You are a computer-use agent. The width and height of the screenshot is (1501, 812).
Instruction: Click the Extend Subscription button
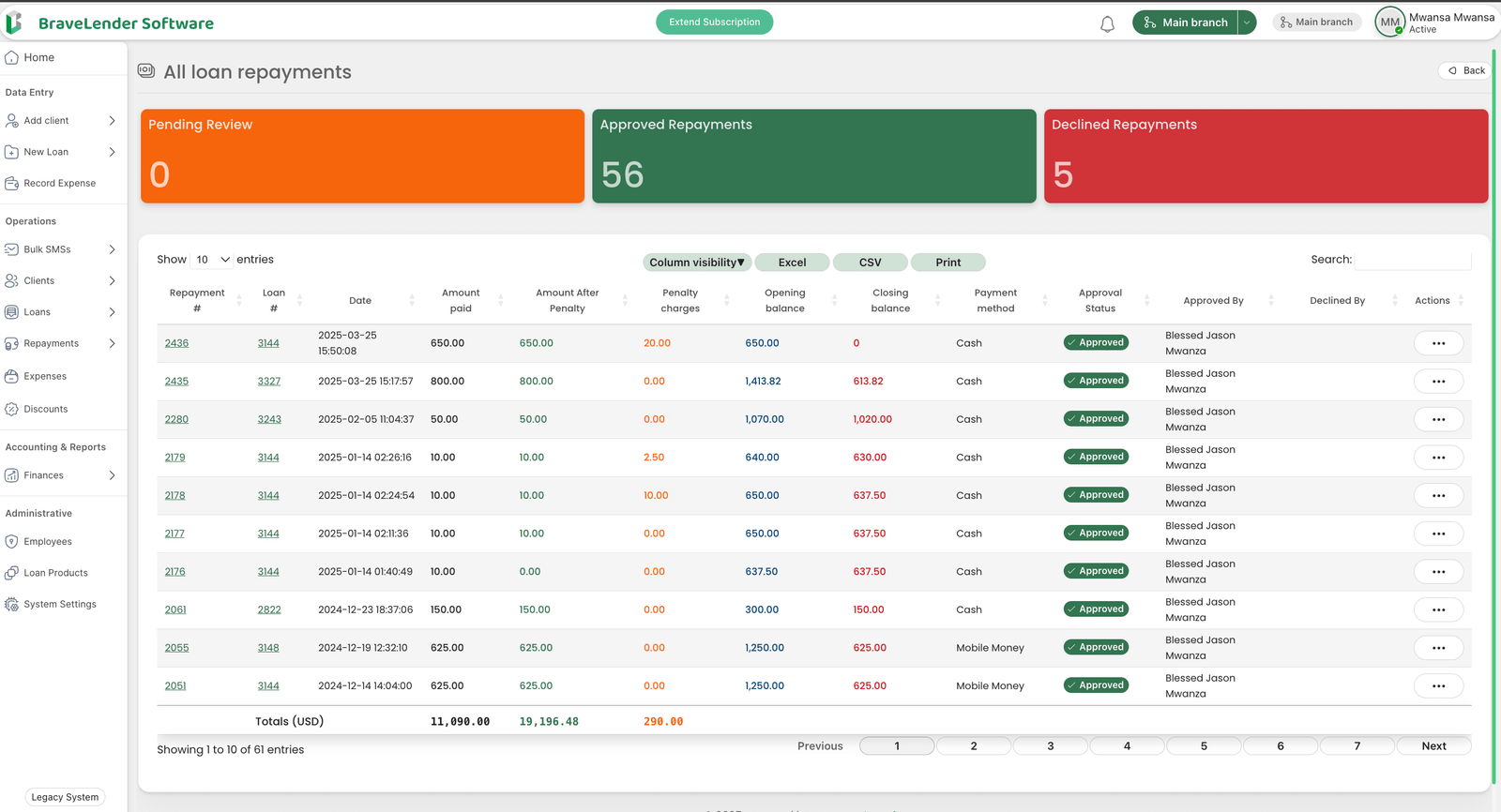pos(714,23)
